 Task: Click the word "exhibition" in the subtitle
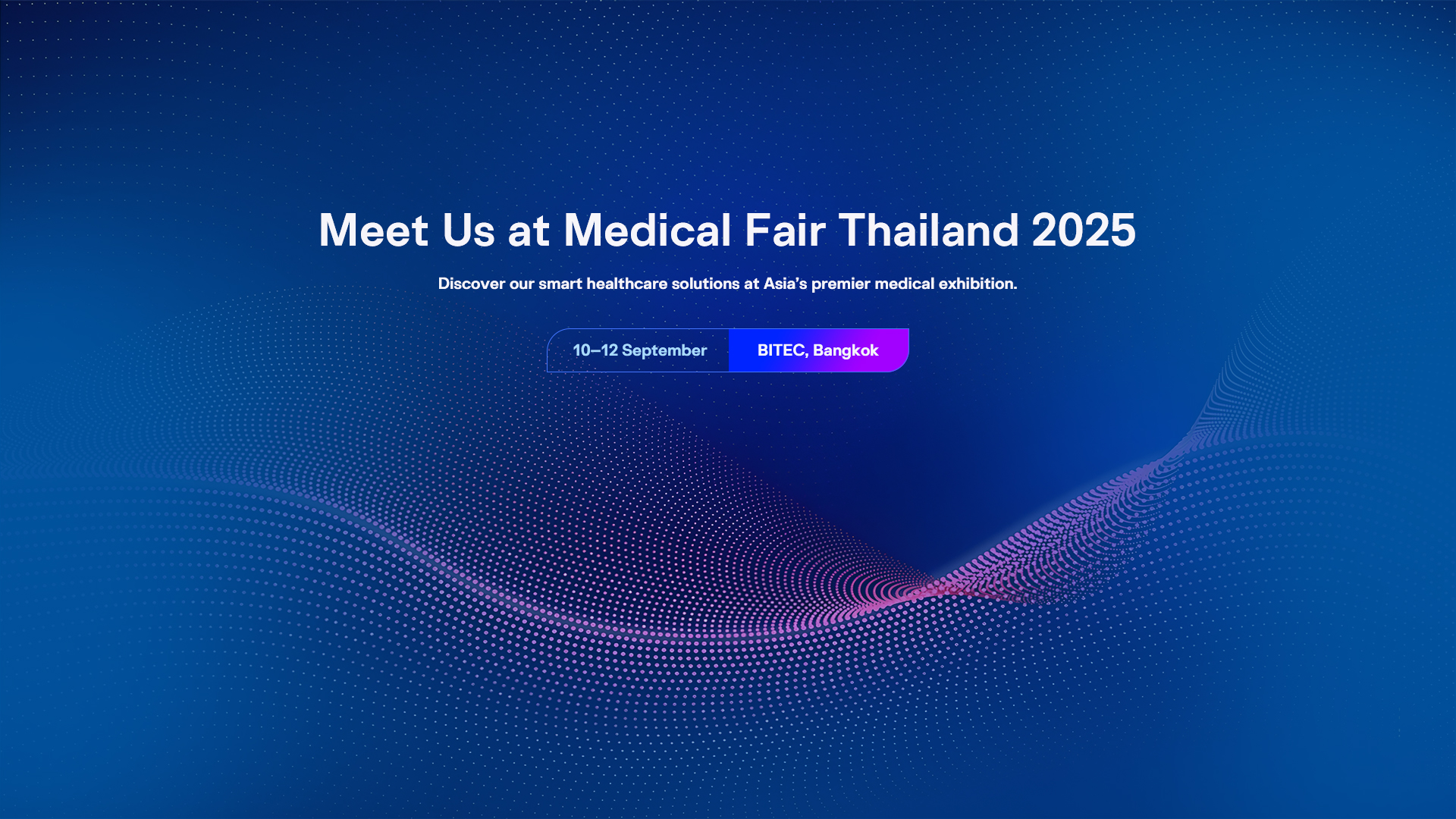coord(977,284)
